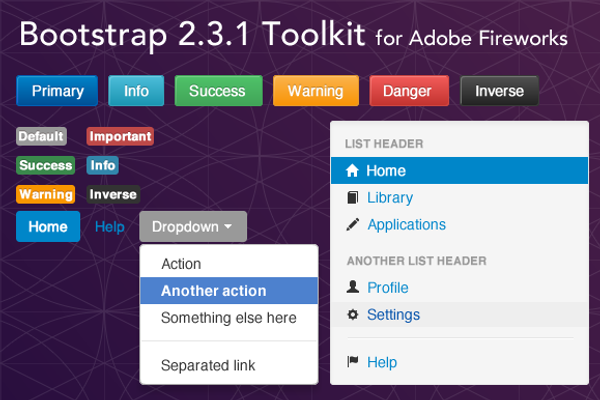Click the user icon beside Profile
The width and height of the screenshot is (600, 400).
pyautogui.click(x=352, y=287)
